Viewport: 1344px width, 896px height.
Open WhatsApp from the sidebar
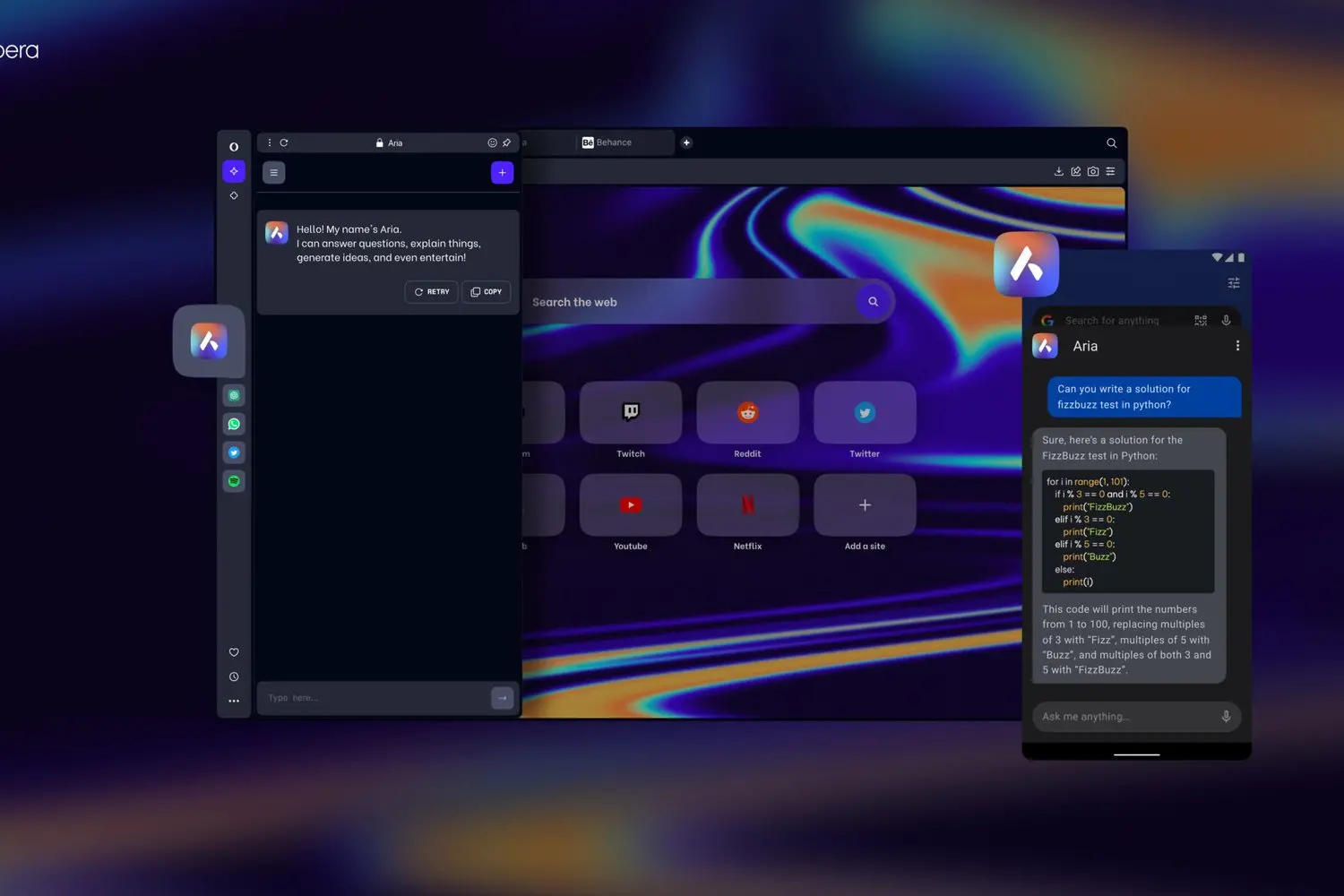click(x=234, y=424)
